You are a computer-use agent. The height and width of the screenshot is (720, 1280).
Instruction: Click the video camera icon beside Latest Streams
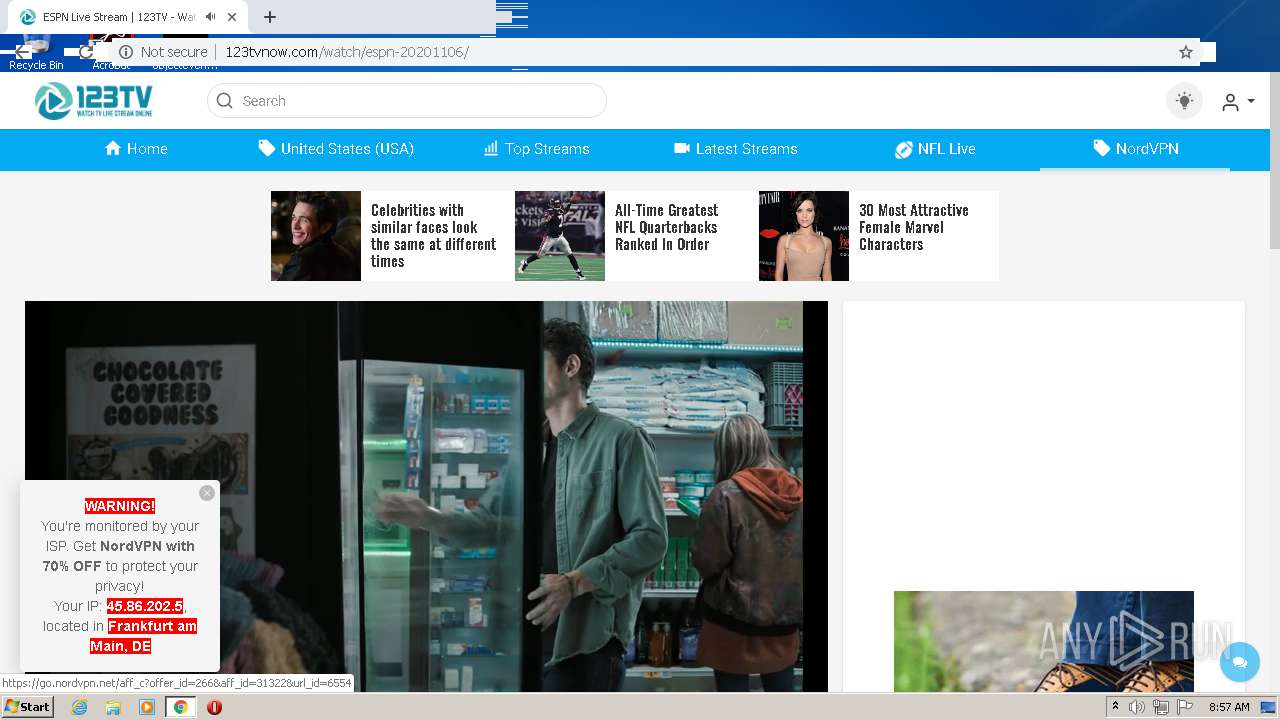pyautogui.click(x=682, y=148)
